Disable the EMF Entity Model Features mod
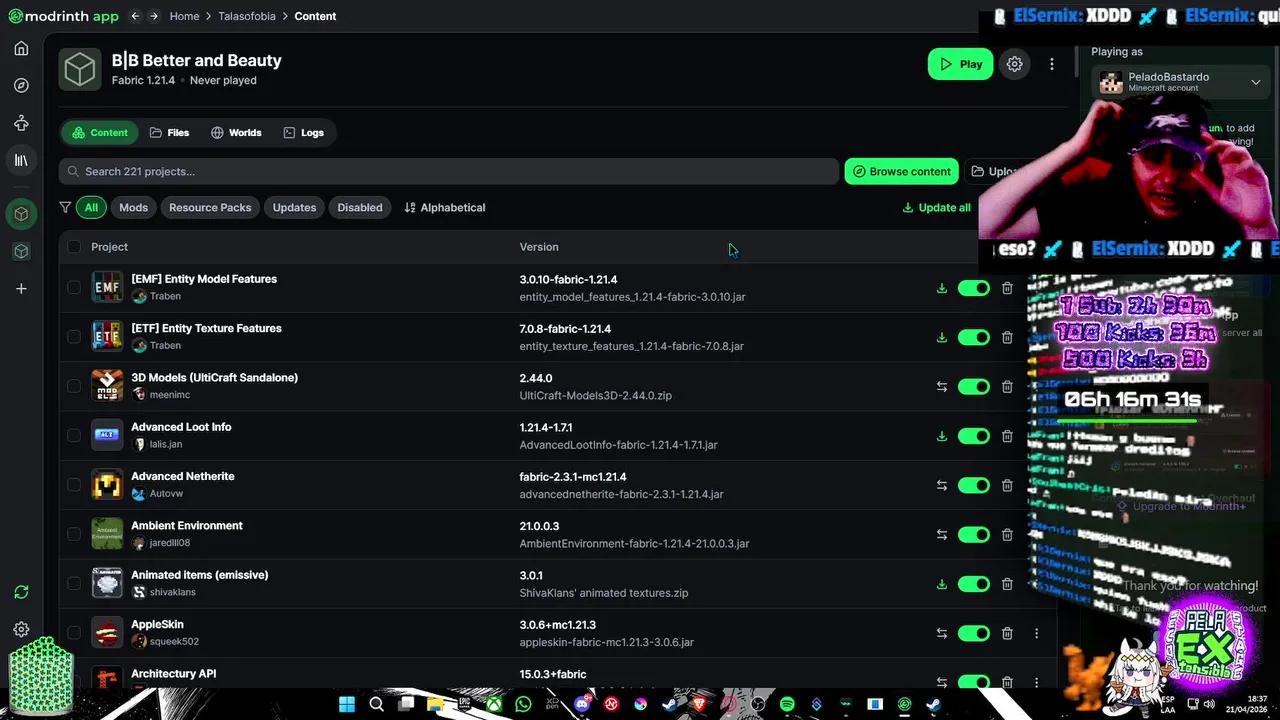 [973, 288]
